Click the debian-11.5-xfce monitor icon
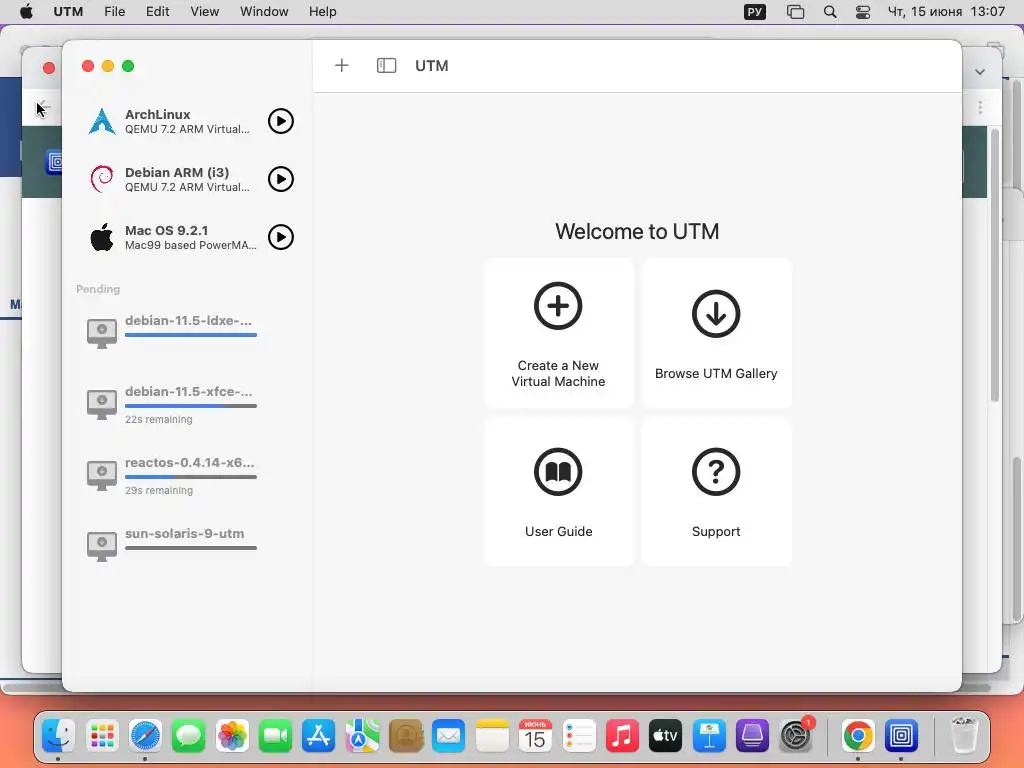The height and width of the screenshot is (768, 1024). [102, 405]
